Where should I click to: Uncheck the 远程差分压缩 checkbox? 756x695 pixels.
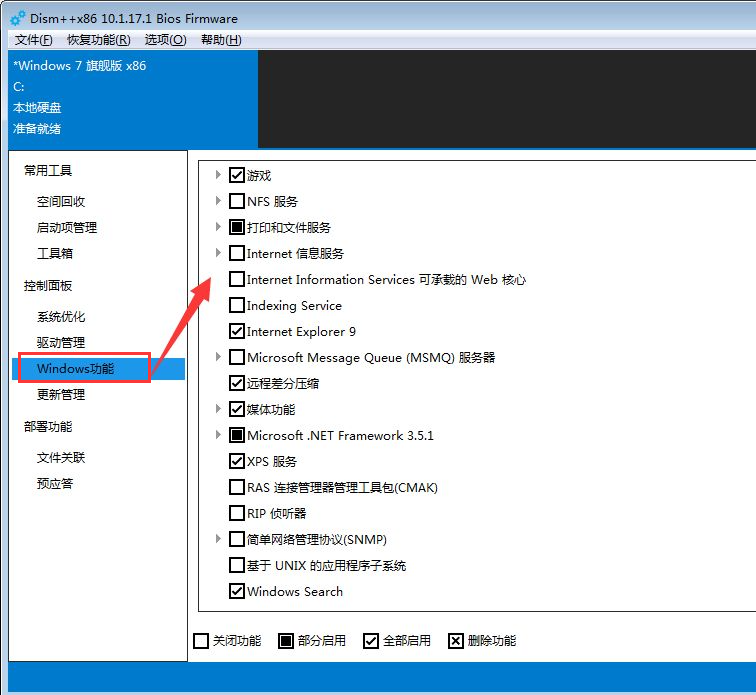click(x=237, y=383)
